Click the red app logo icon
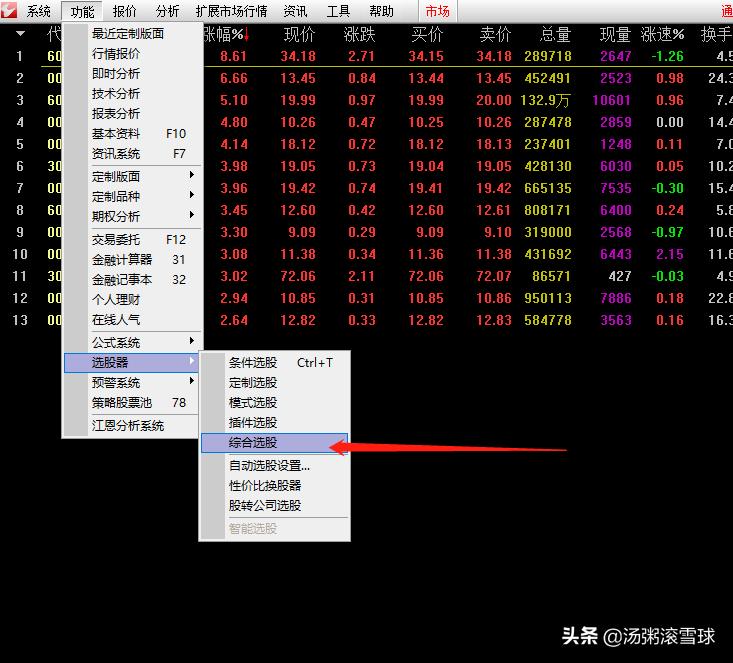 pos(8,10)
